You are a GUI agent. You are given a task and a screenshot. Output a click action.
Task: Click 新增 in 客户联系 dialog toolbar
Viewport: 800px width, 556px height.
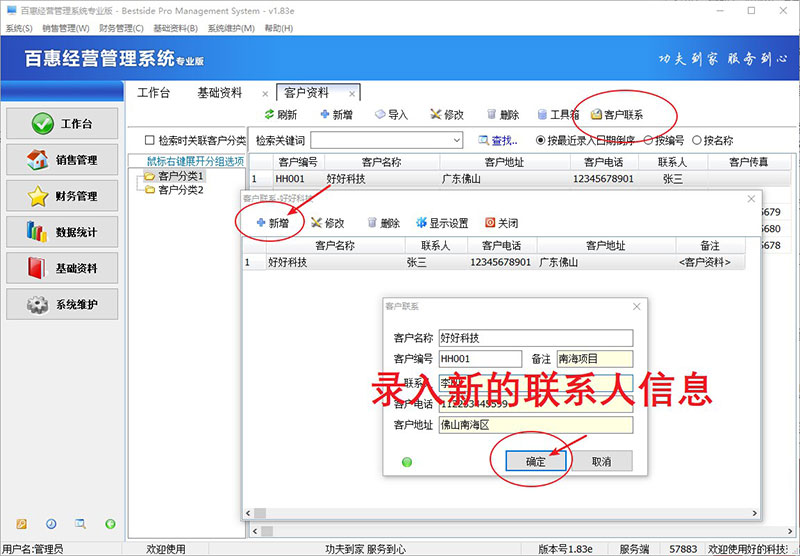[272, 223]
